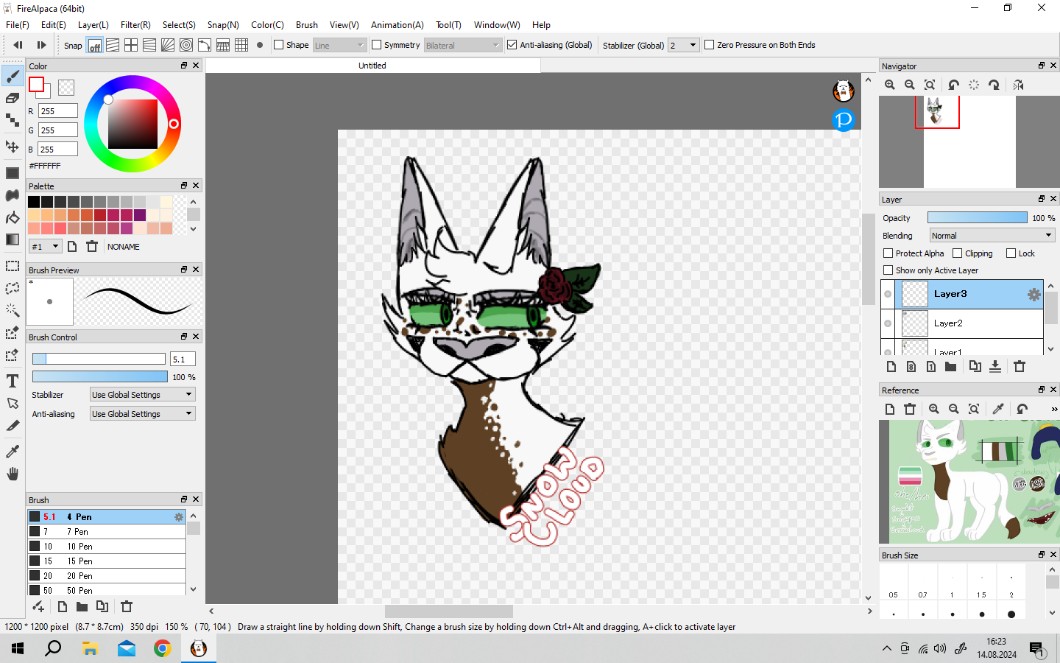
Task: Open the Filter(R) menu
Action: pos(135,25)
